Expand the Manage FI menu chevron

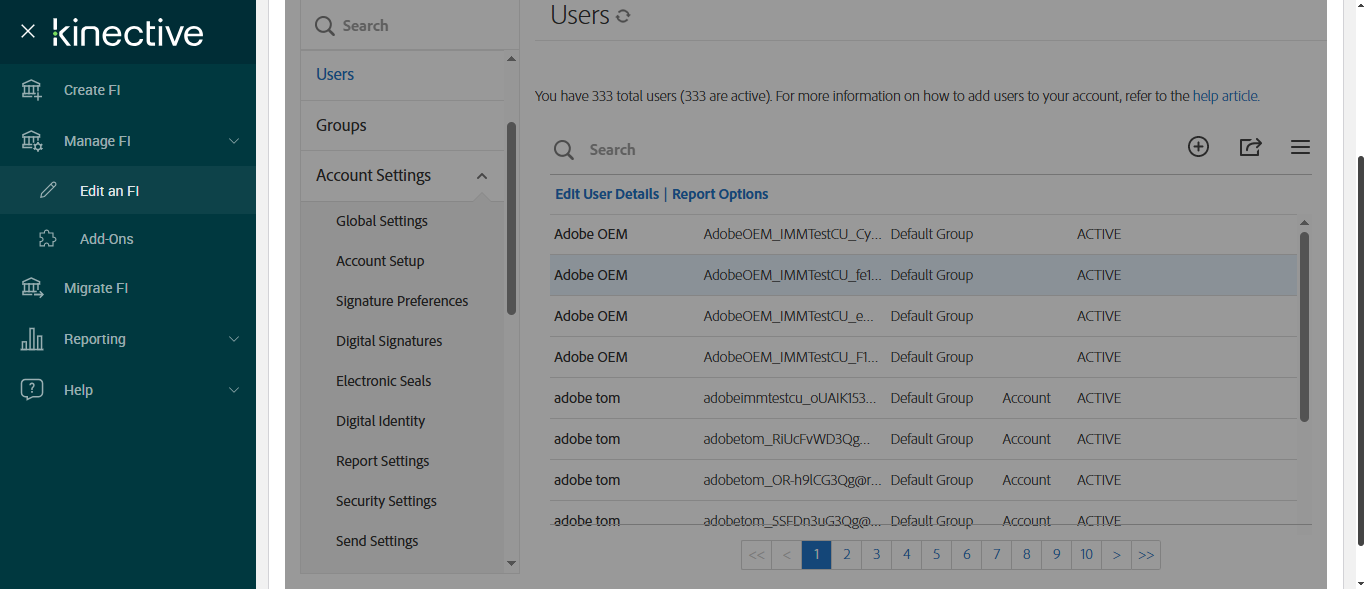click(x=234, y=141)
